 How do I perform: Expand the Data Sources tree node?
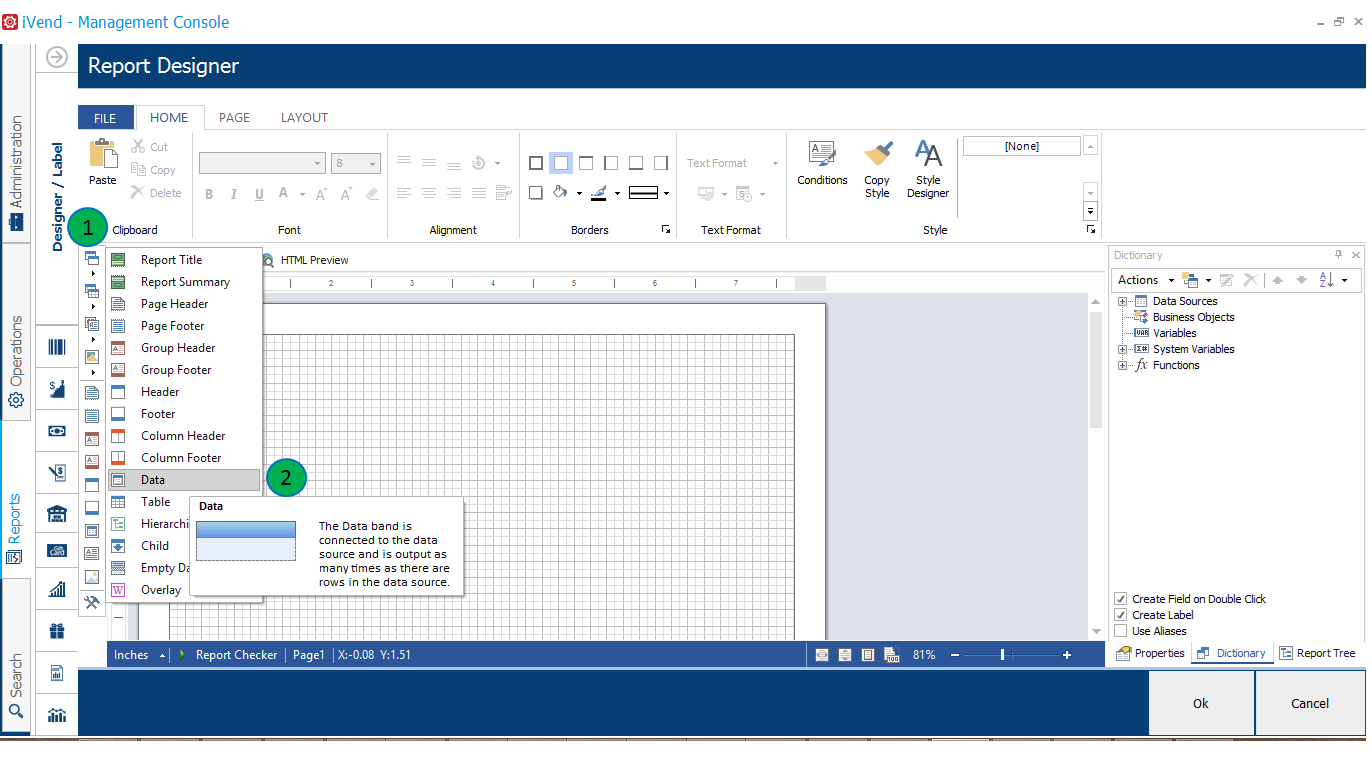point(1122,301)
